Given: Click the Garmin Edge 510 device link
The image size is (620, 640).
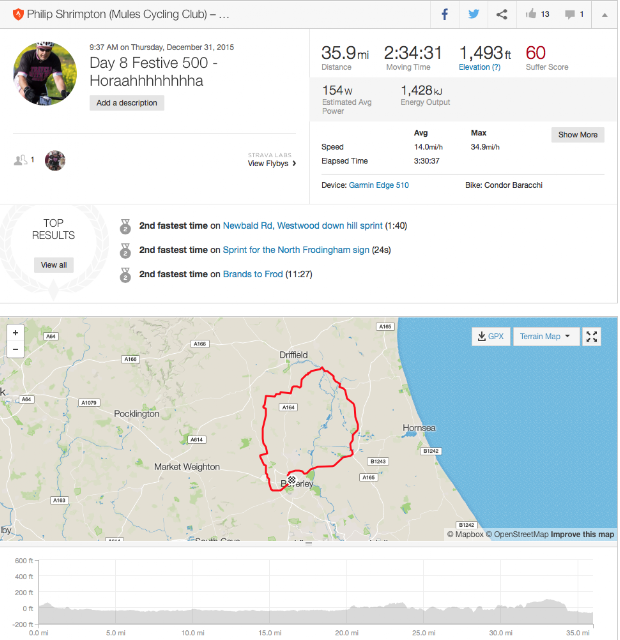Looking at the screenshot, I should point(378,185).
